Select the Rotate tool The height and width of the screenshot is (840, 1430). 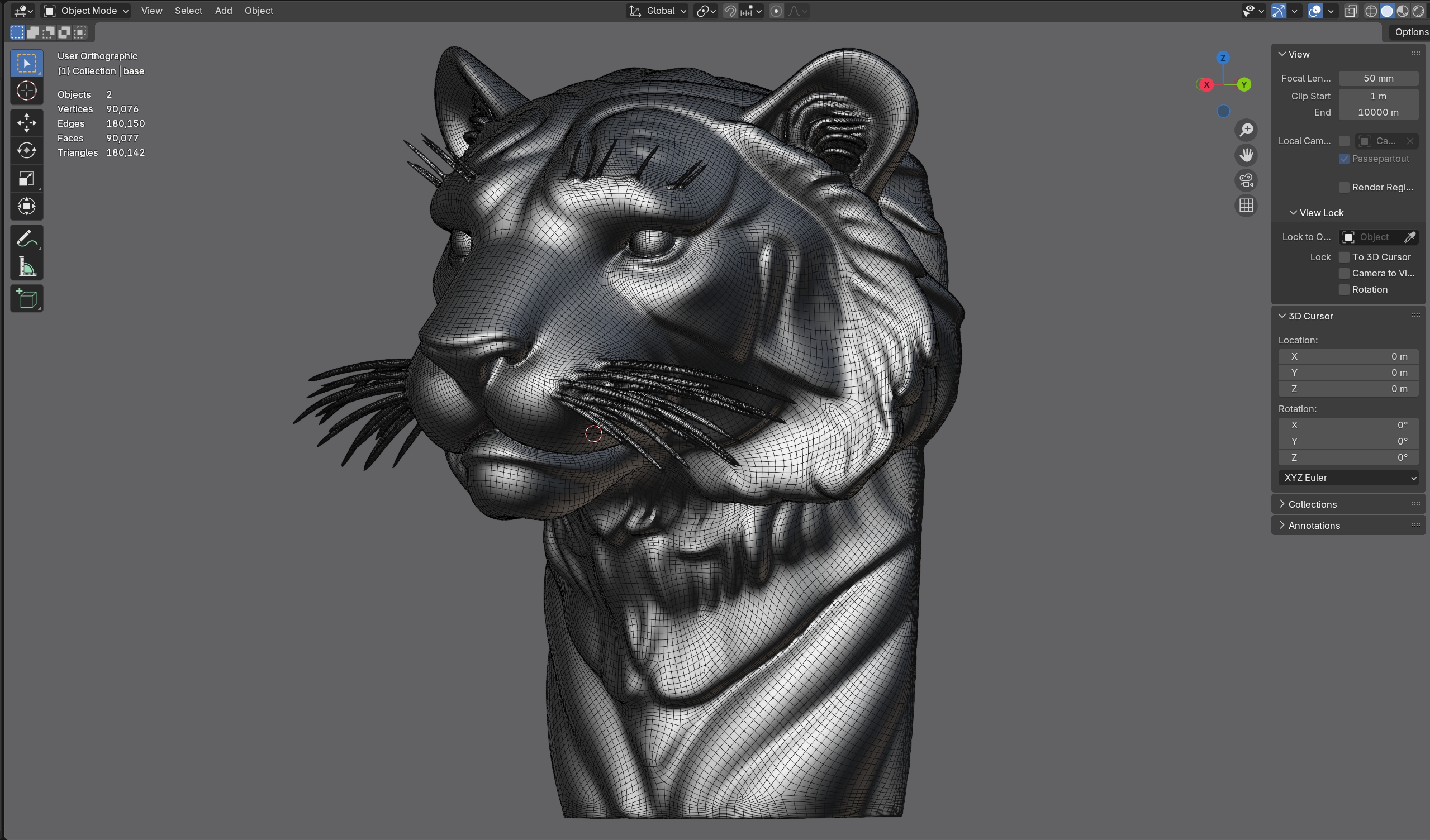[26, 150]
